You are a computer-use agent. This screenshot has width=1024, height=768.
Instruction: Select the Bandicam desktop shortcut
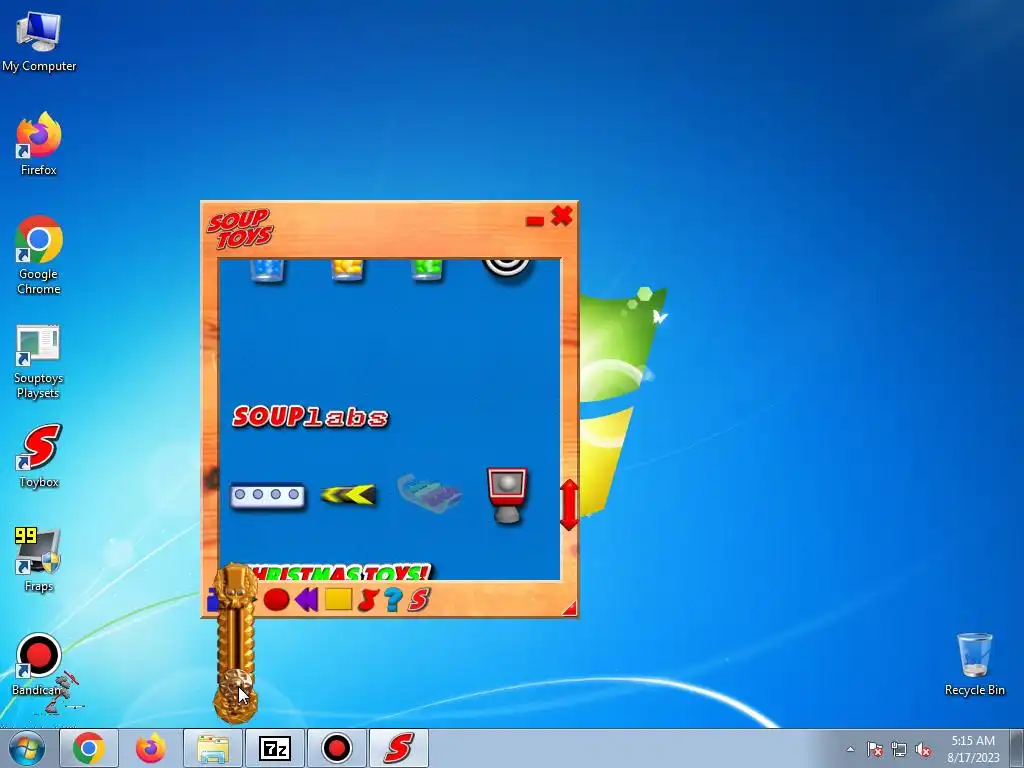pos(39,664)
